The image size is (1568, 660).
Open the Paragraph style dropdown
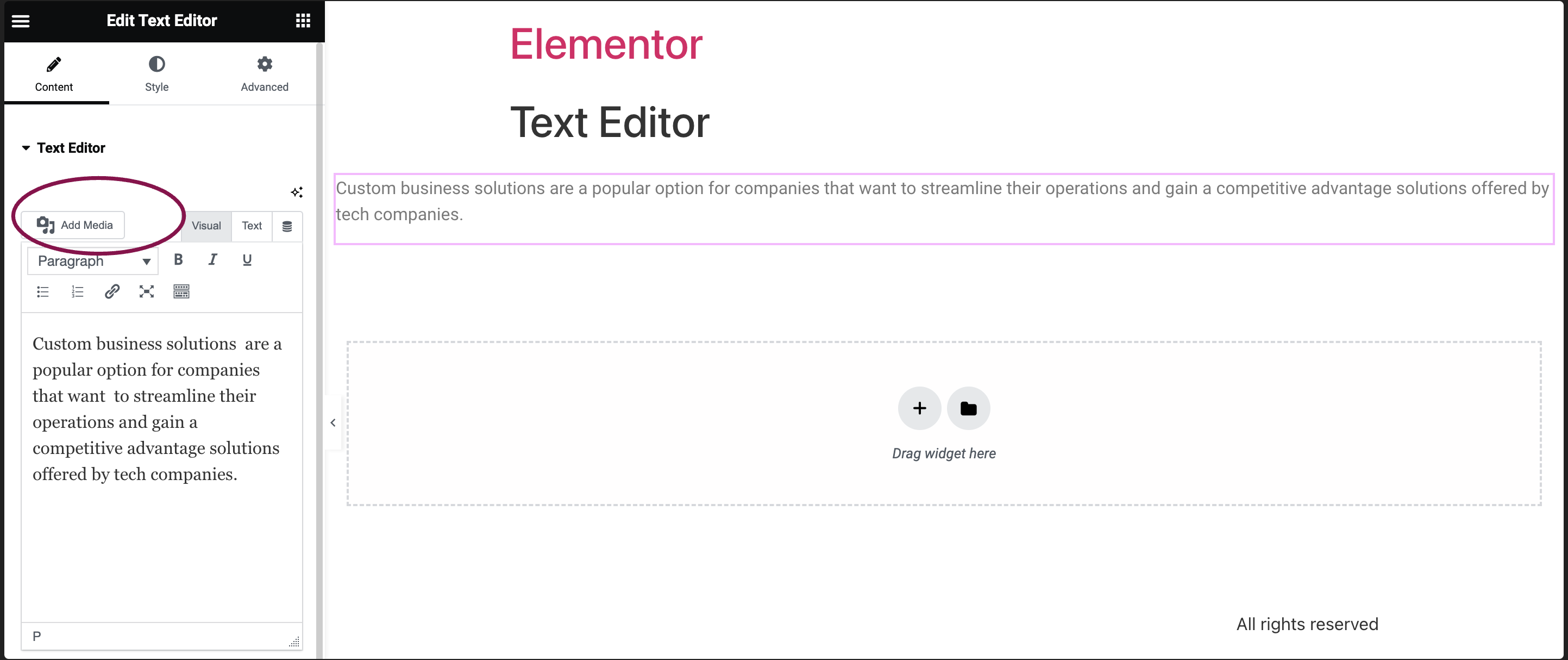tap(91, 260)
